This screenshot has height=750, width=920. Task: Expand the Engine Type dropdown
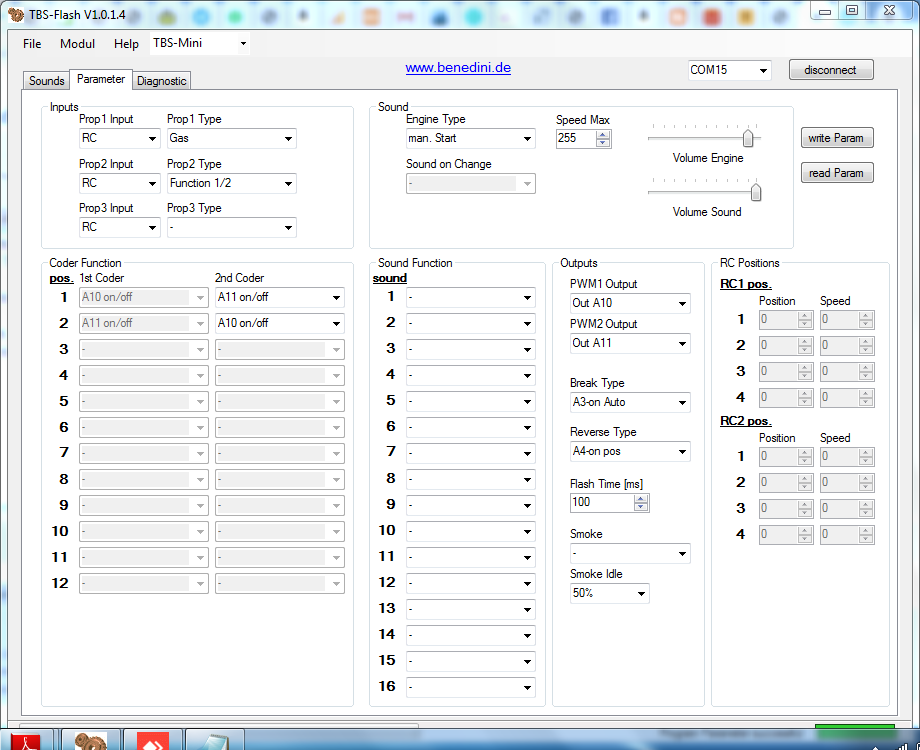[527, 139]
